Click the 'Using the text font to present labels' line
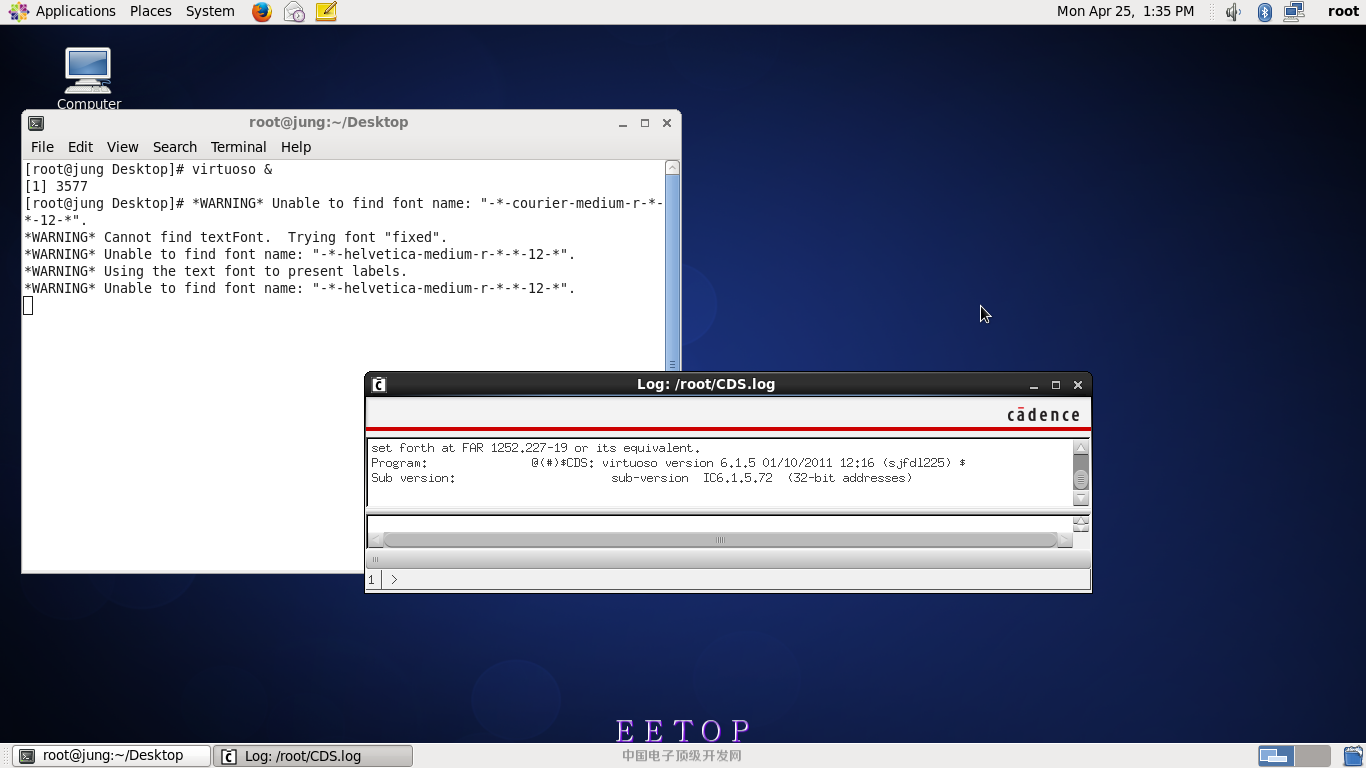 coord(216,271)
